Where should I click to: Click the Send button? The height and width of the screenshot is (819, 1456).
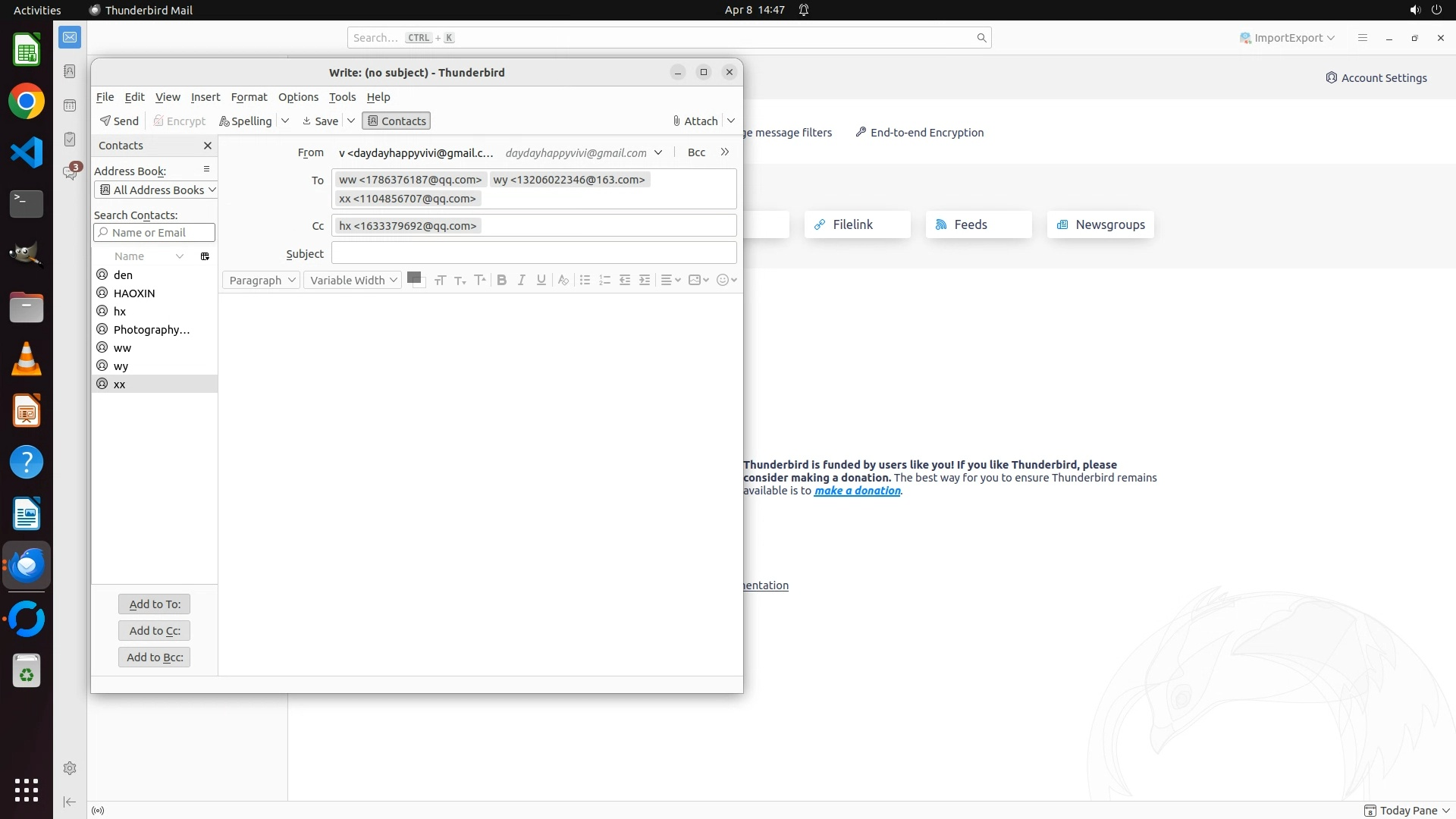coord(119,121)
